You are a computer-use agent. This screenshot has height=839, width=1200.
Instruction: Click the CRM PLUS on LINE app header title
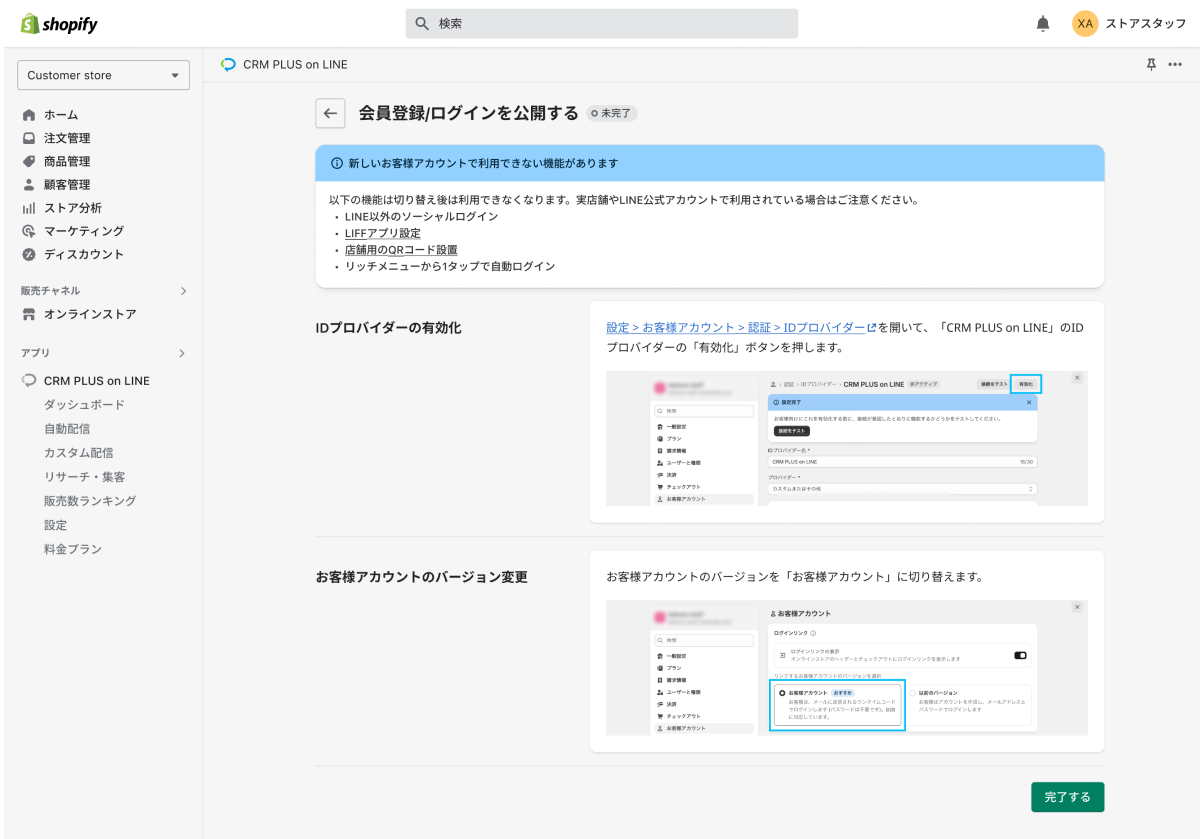295,64
